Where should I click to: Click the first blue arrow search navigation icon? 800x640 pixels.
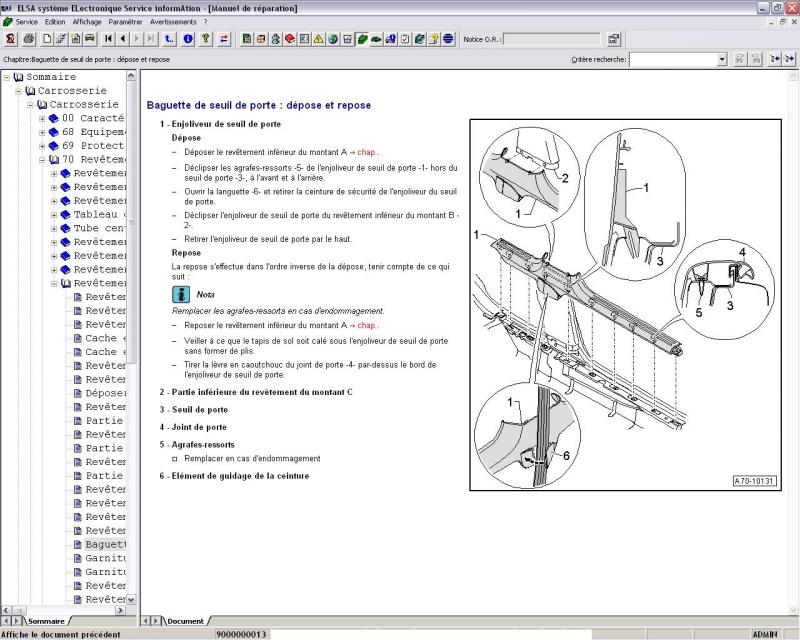click(775, 59)
